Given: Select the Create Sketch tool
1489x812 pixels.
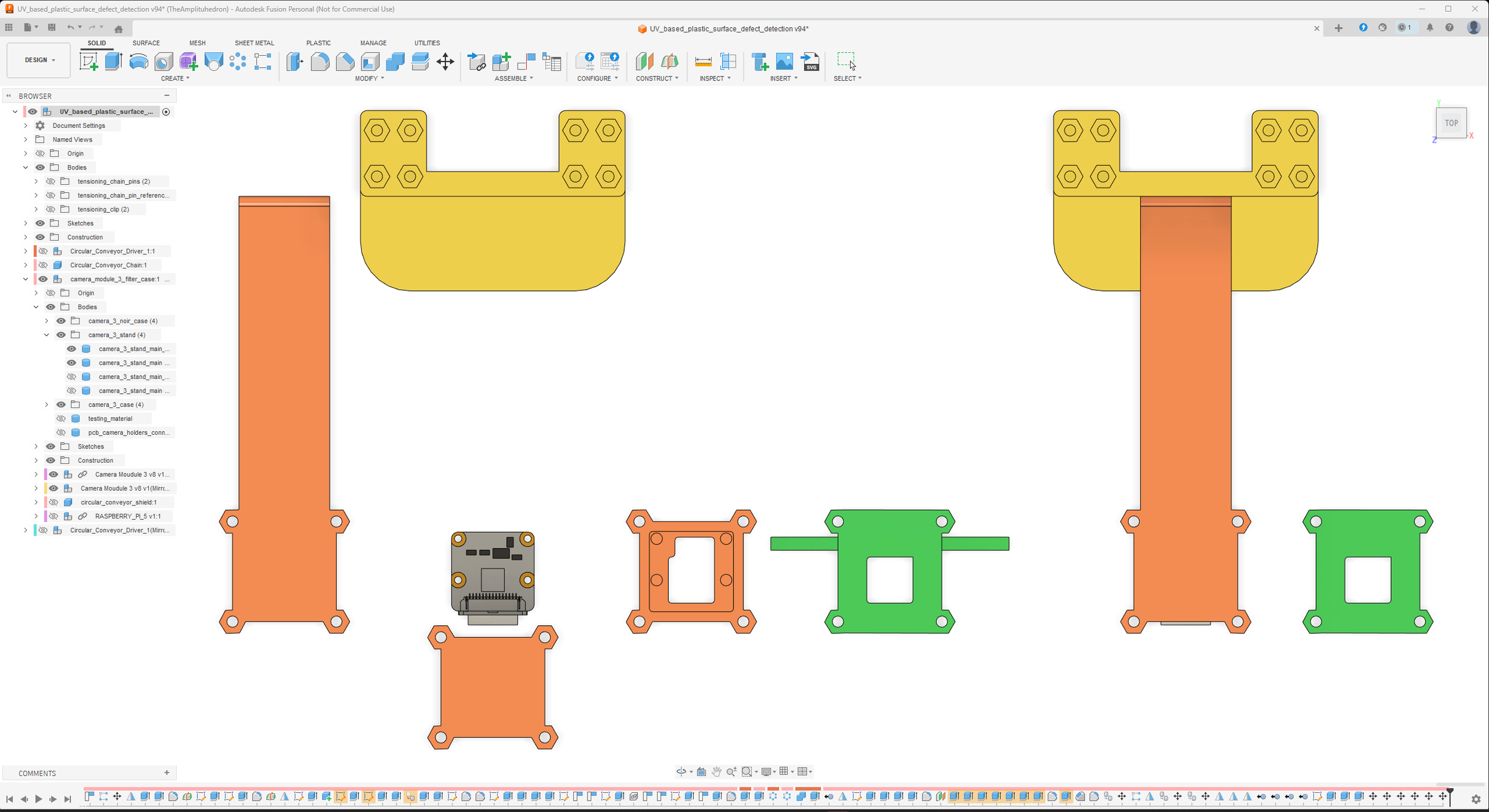Looking at the screenshot, I should click(x=89, y=61).
